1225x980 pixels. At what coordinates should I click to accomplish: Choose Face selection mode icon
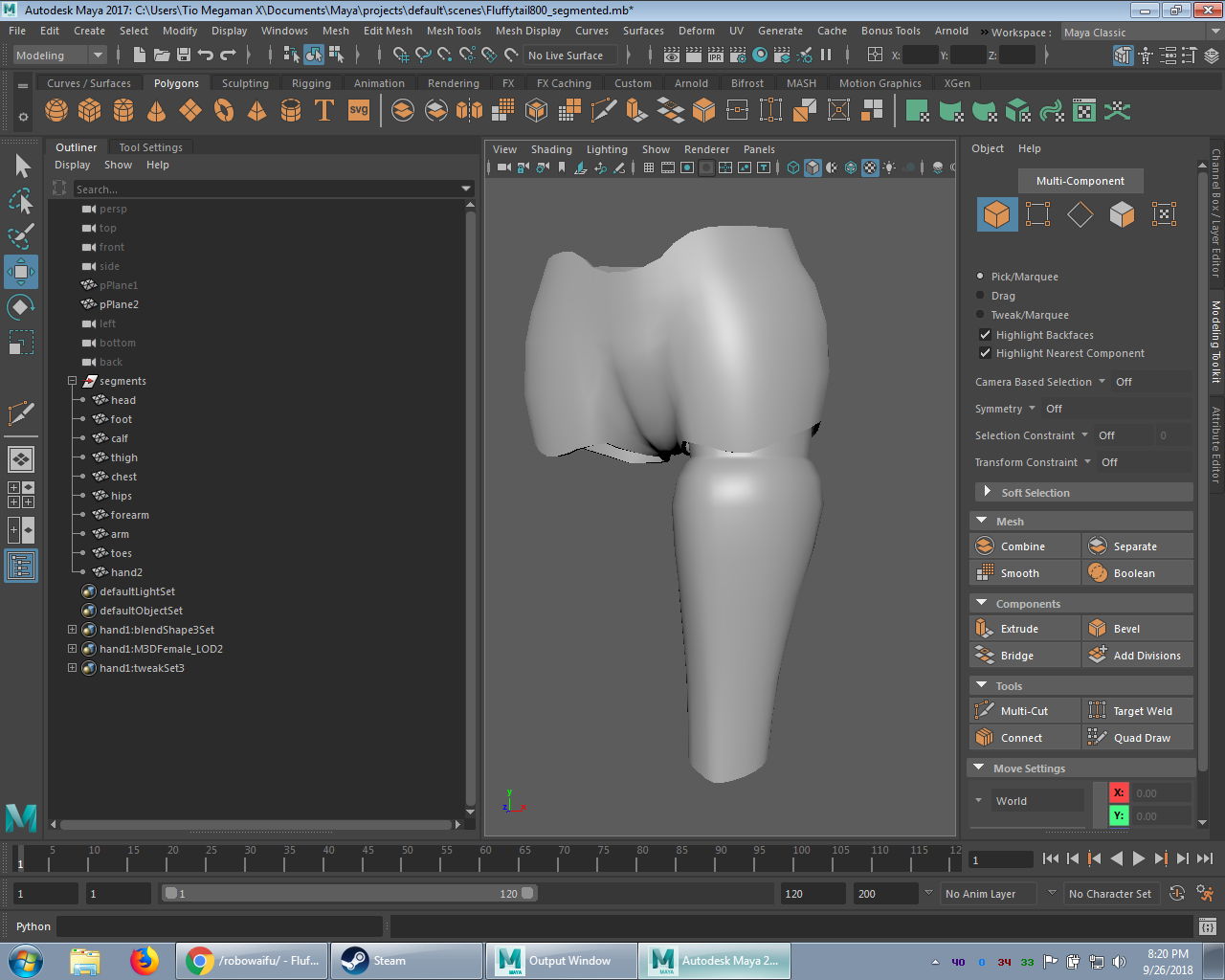coord(1122,214)
